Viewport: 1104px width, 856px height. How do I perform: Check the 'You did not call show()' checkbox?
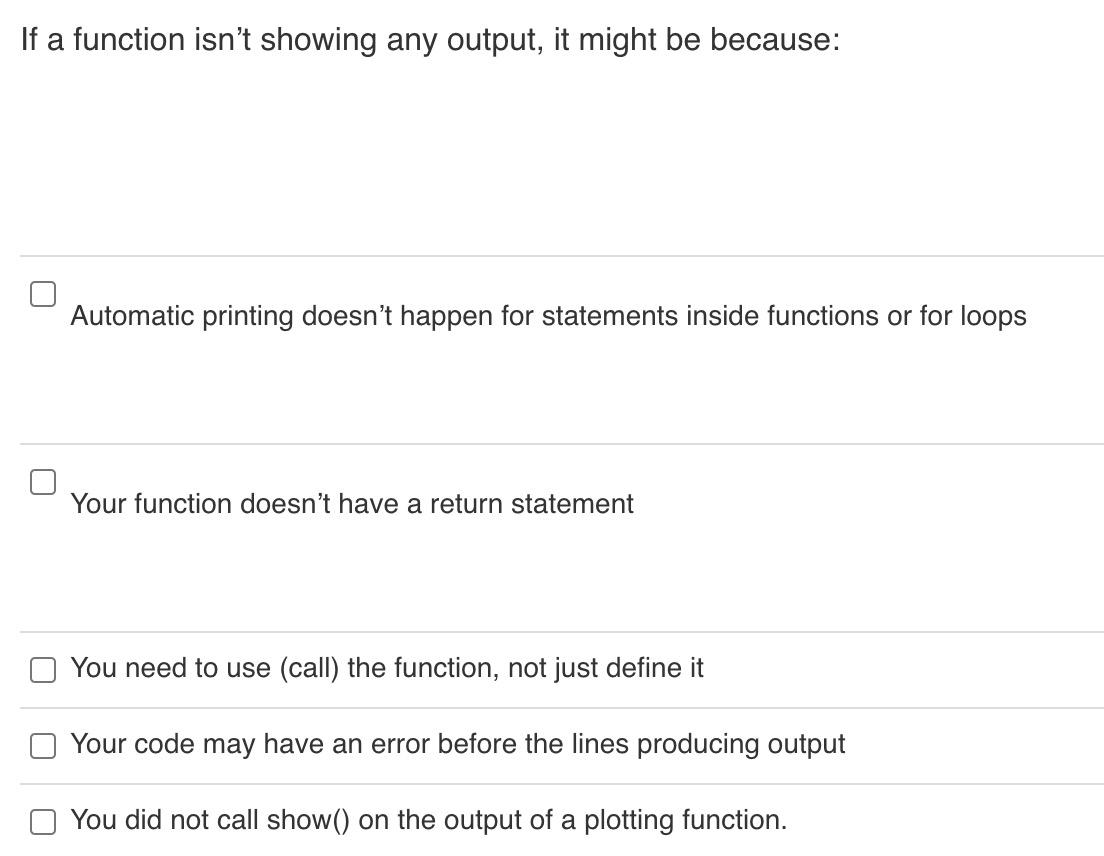42,822
